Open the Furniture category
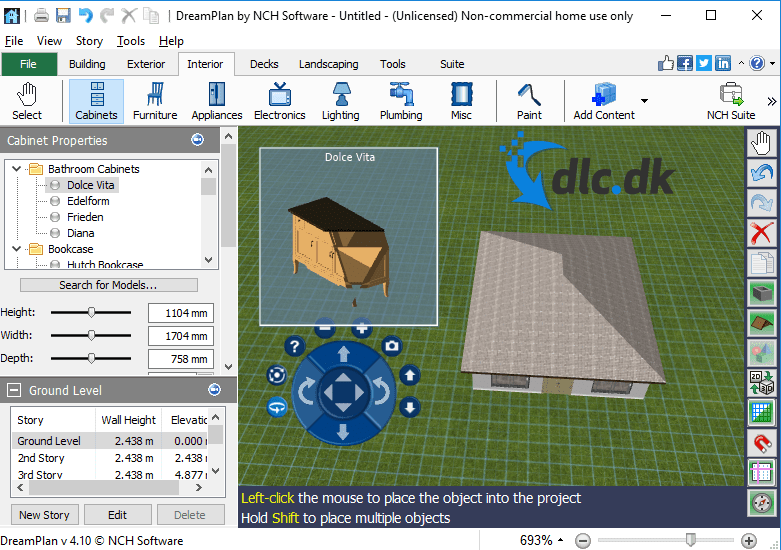The width and height of the screenshot is (781, 550). 155,101
